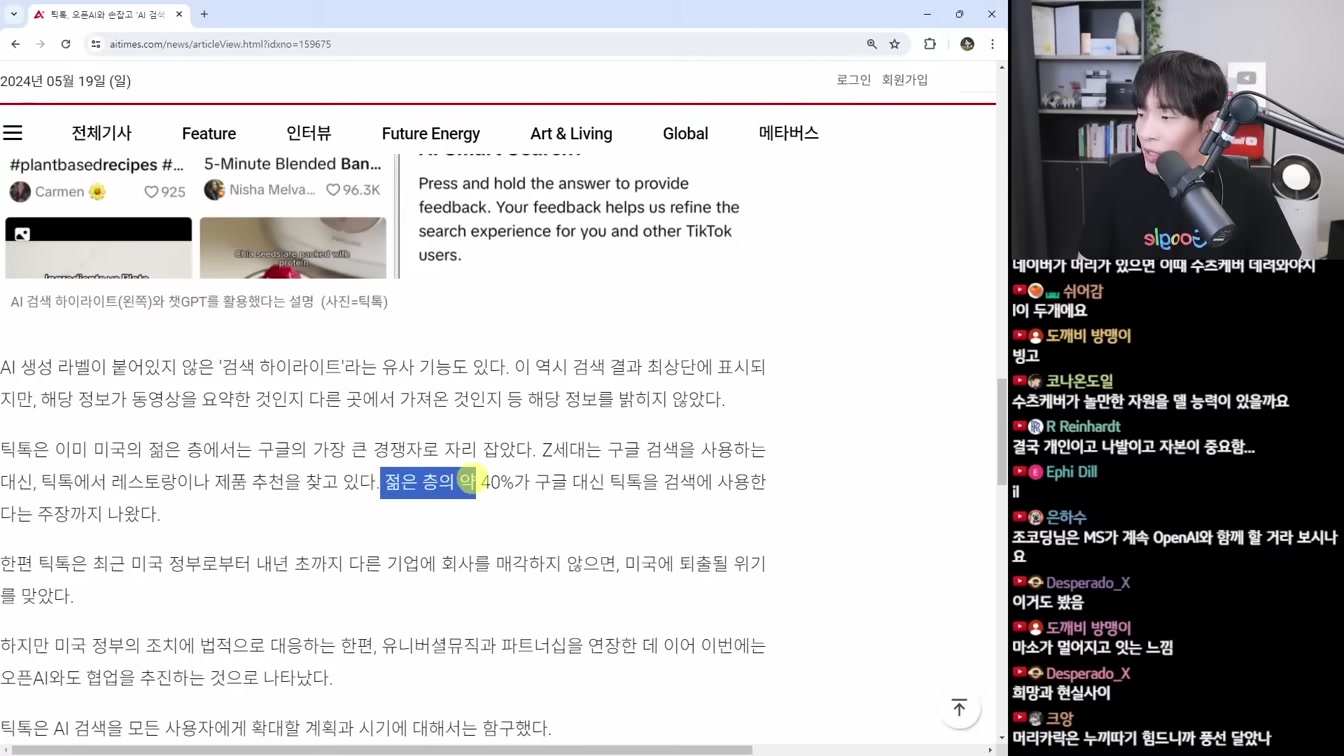This screenshot has width=1344, height=756.
Task: Click Carmen's profile avatar
Action: point(20,191)
